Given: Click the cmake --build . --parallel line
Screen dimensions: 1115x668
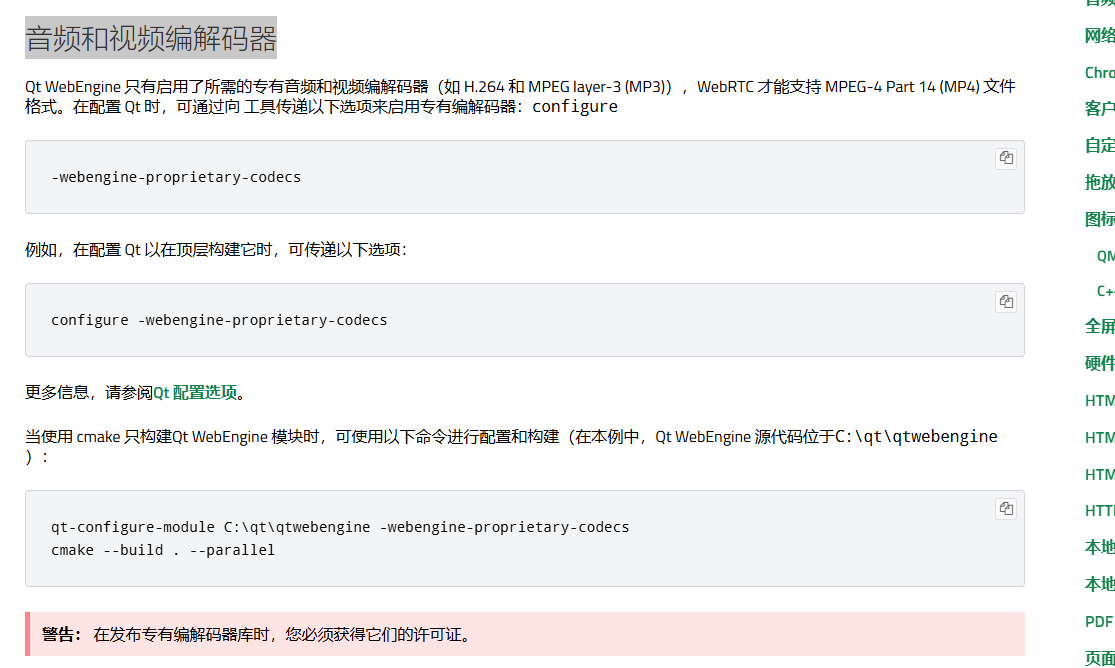Looking at the screenshot, I should pos(163,550).
